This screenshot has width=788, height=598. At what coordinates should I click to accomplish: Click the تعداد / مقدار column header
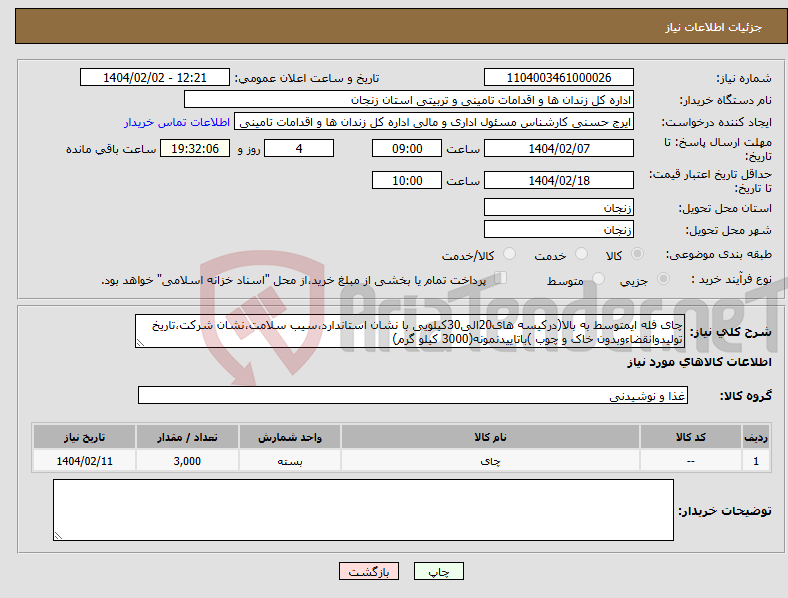click(x=187, y=437)
